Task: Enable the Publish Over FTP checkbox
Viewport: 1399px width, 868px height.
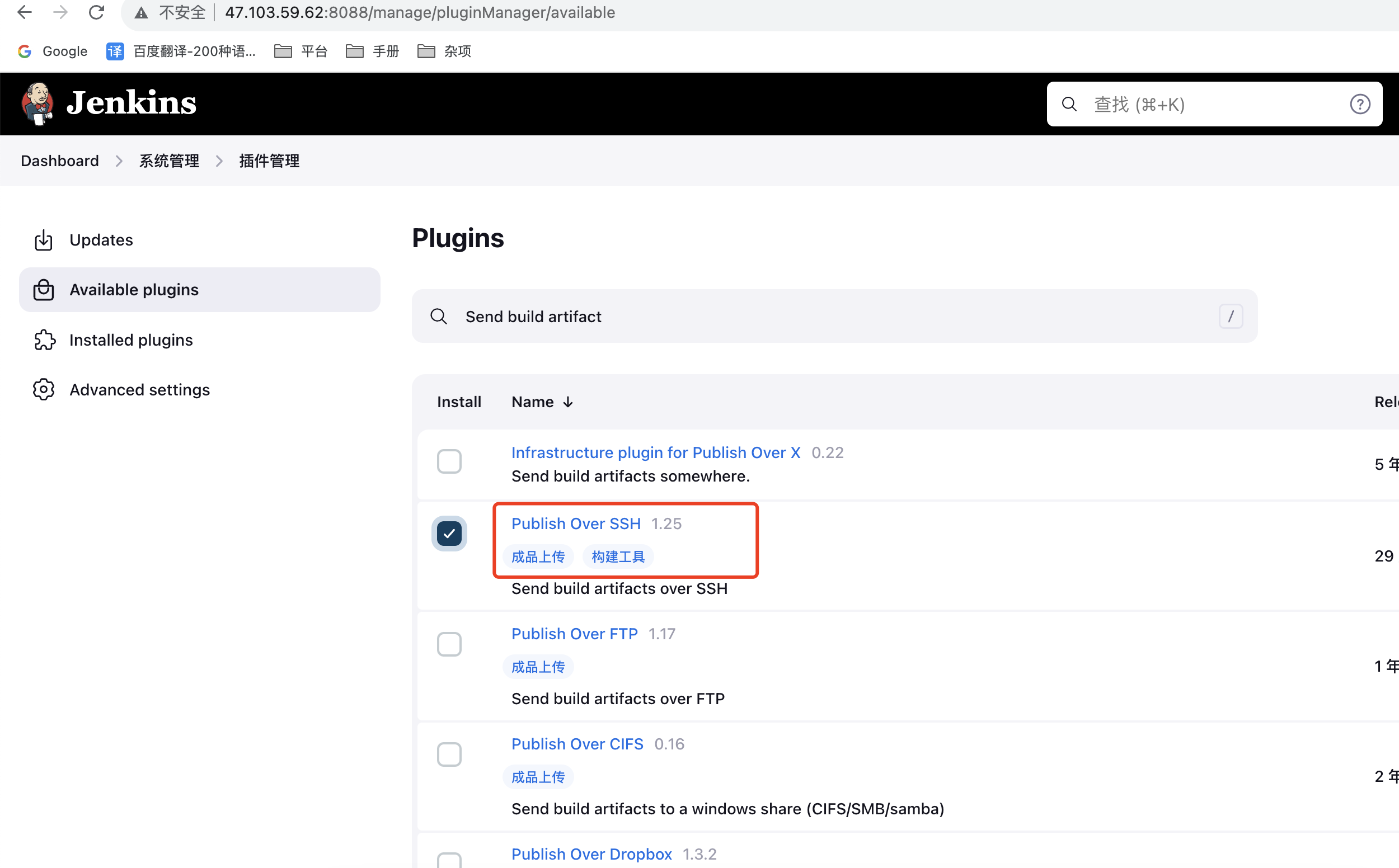Action: (449, 644)
